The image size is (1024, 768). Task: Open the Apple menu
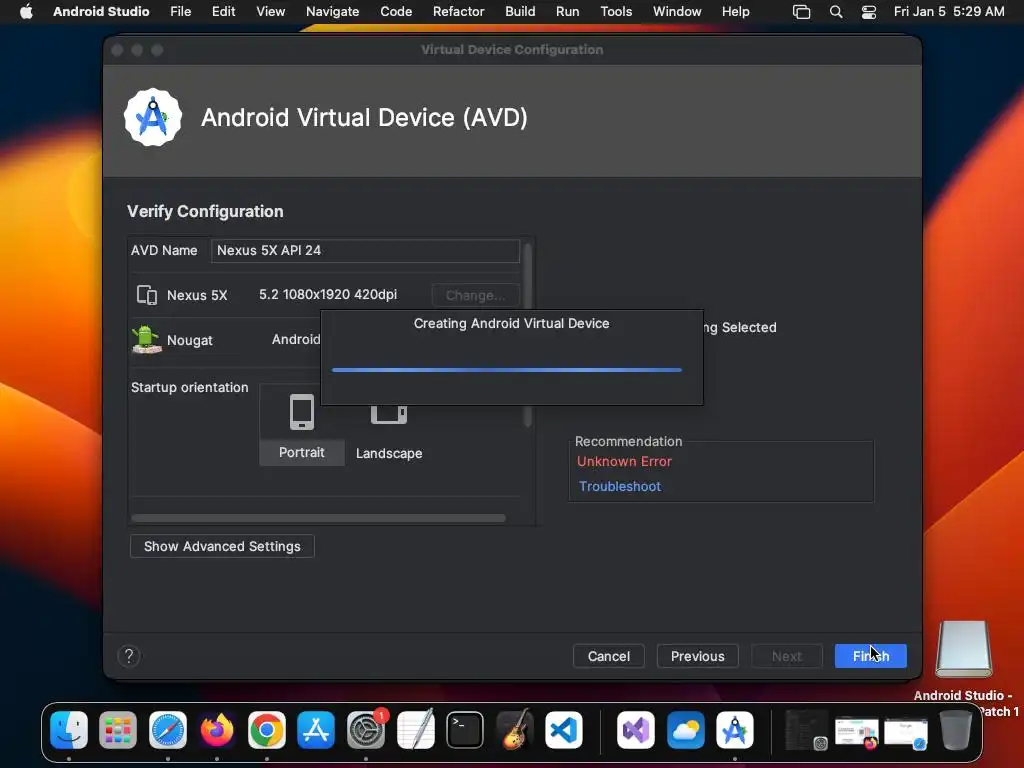click(26, 11)
